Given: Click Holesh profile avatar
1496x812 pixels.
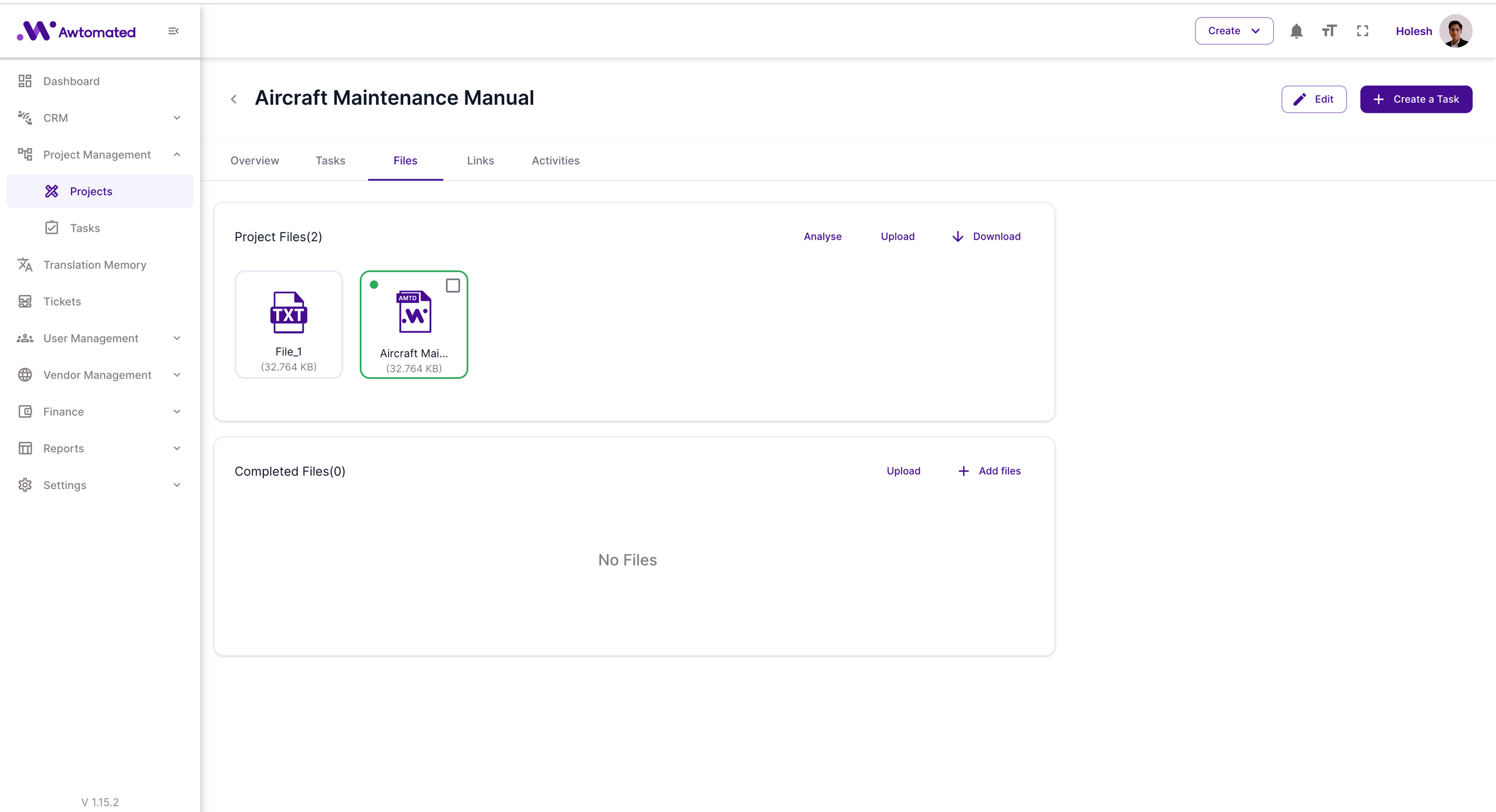Looking at the screenshot, I should click(x=1455, y=32).
